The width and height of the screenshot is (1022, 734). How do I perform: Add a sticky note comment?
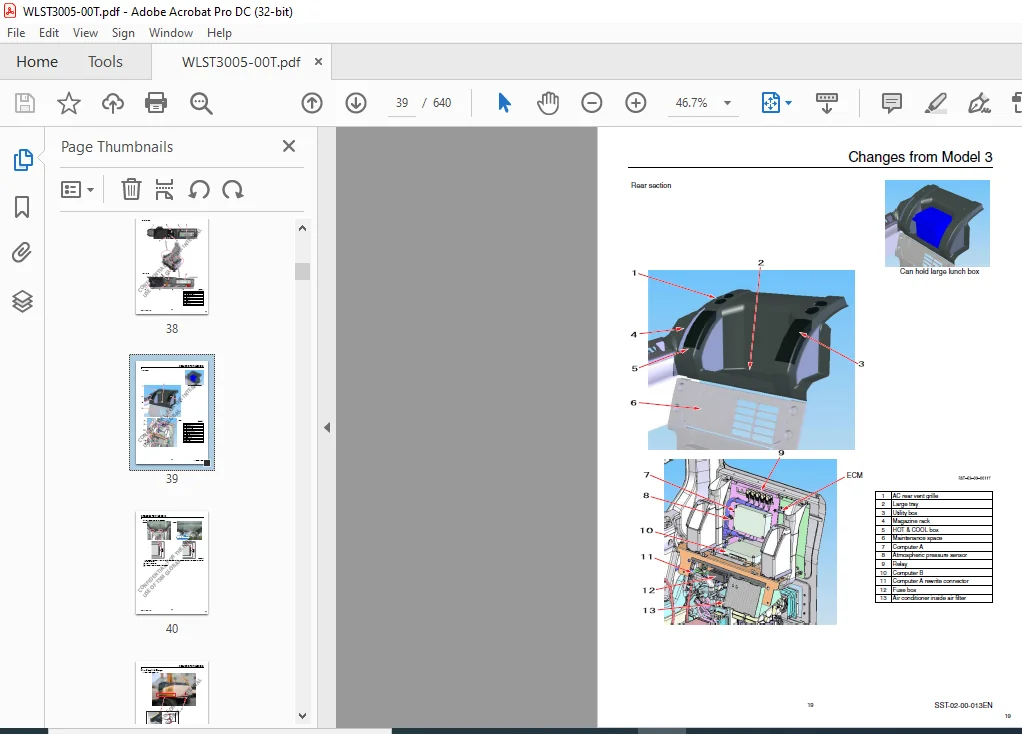tap(892, 103)
